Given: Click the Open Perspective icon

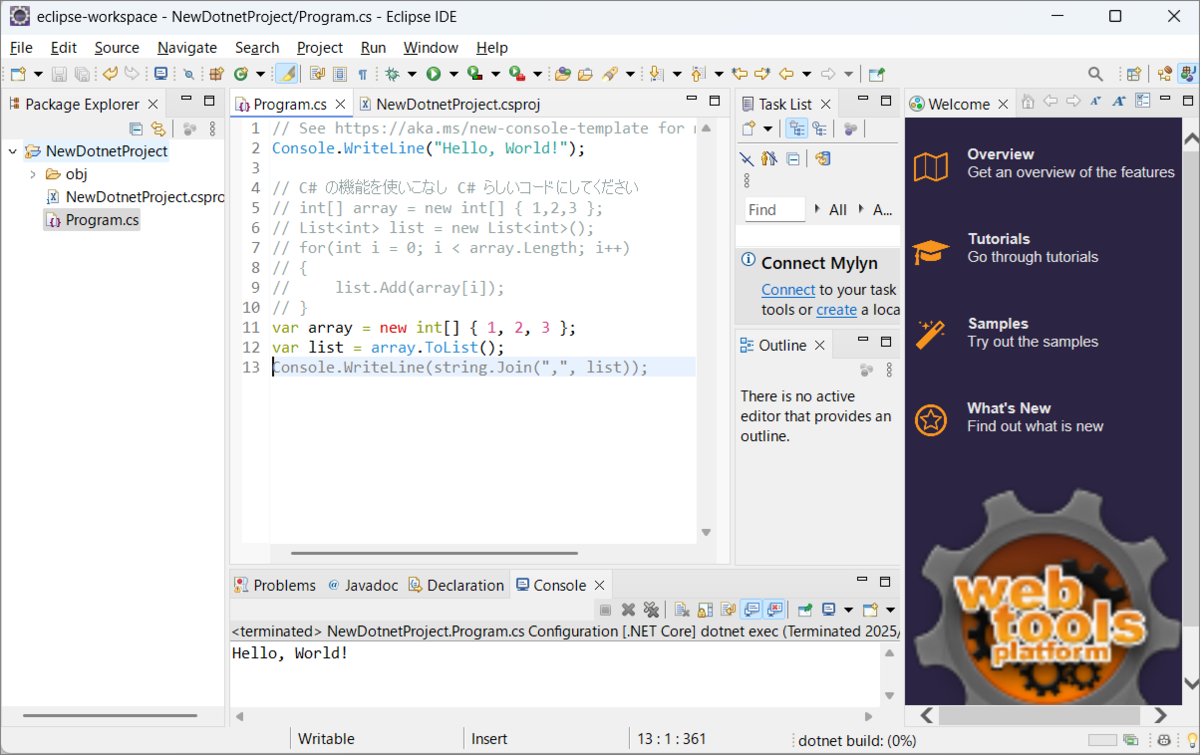Looking at the screenshot, I should point(1133,74).
